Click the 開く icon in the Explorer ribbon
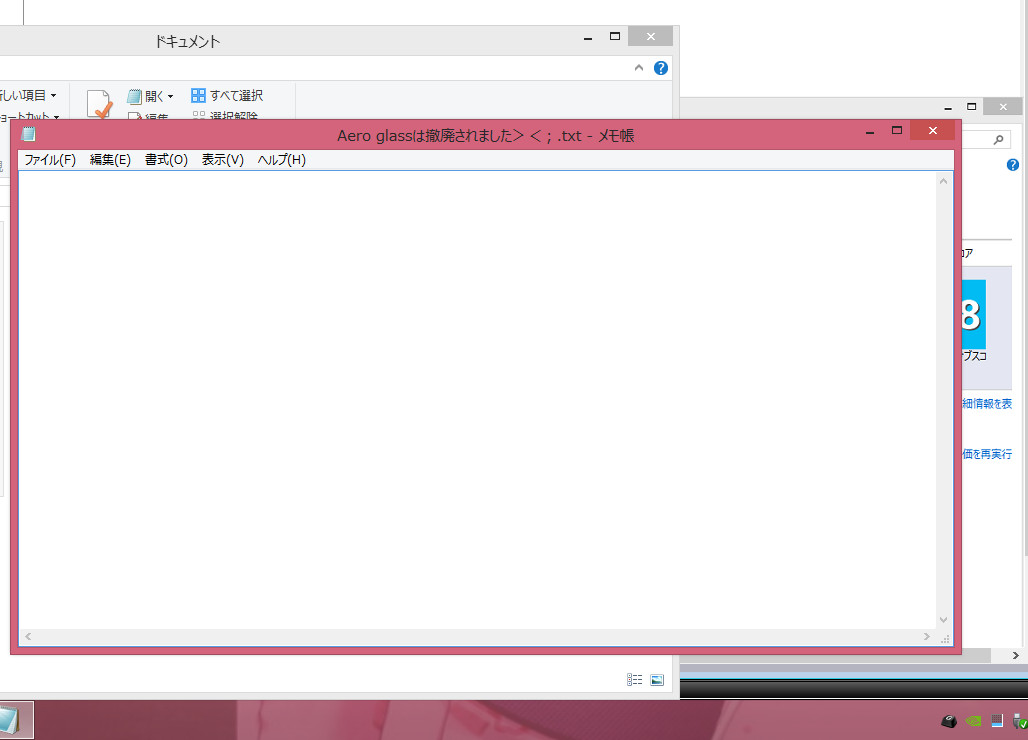This screenshot has height=740, width=1028. 134,96
